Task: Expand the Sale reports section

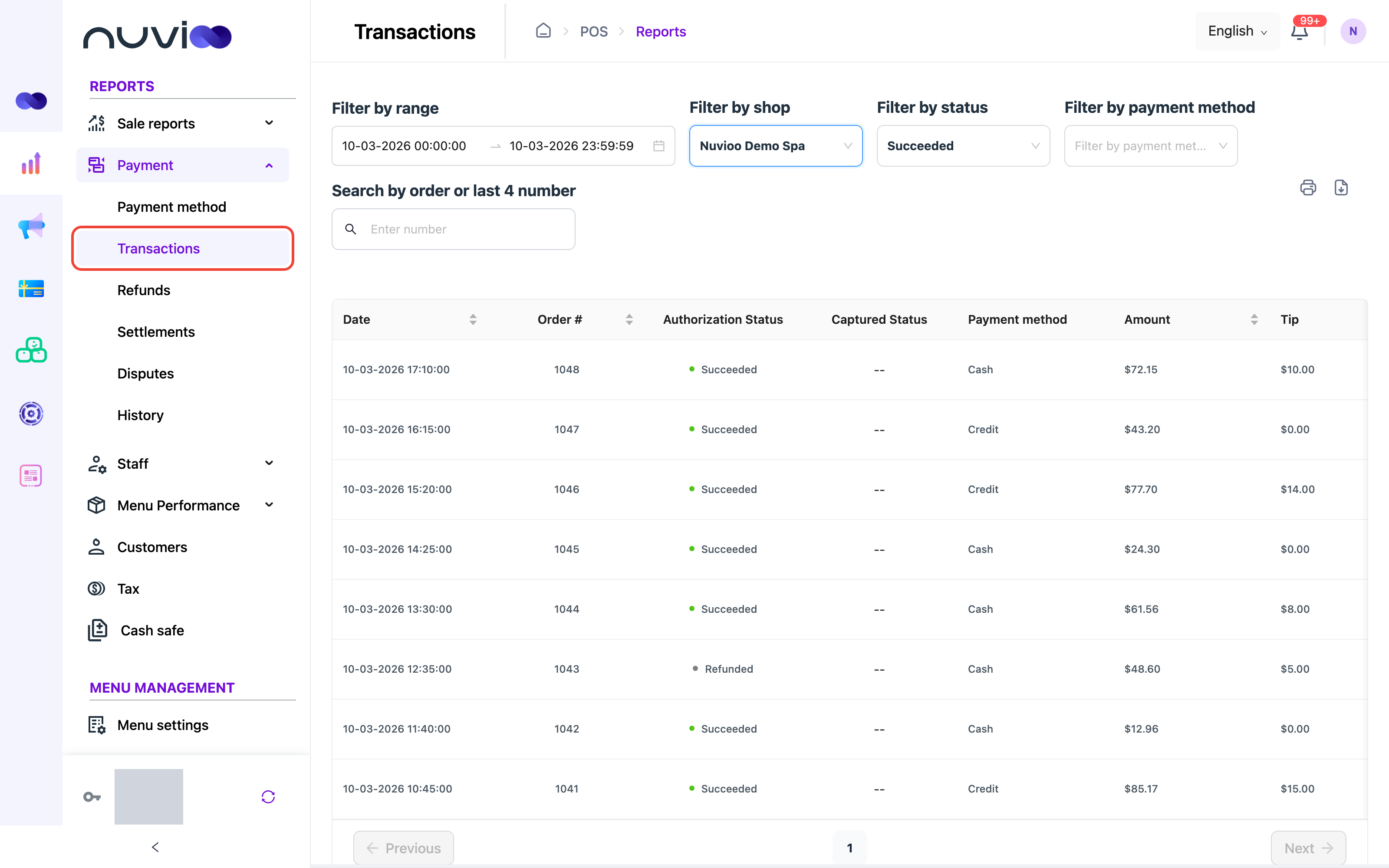Action: [182, 123]
